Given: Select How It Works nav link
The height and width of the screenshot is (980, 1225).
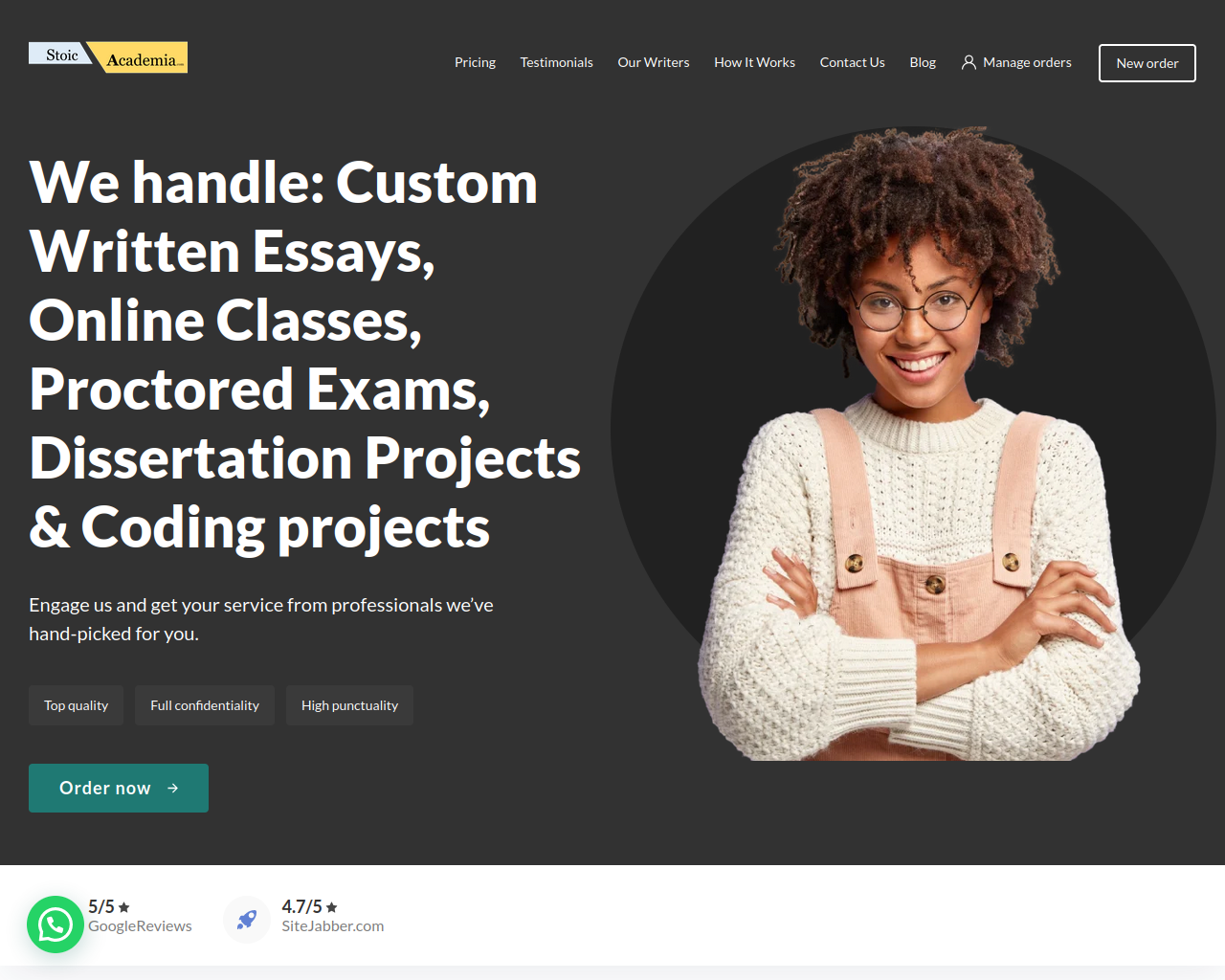Looking at the screenshot, I should point(754,62).
